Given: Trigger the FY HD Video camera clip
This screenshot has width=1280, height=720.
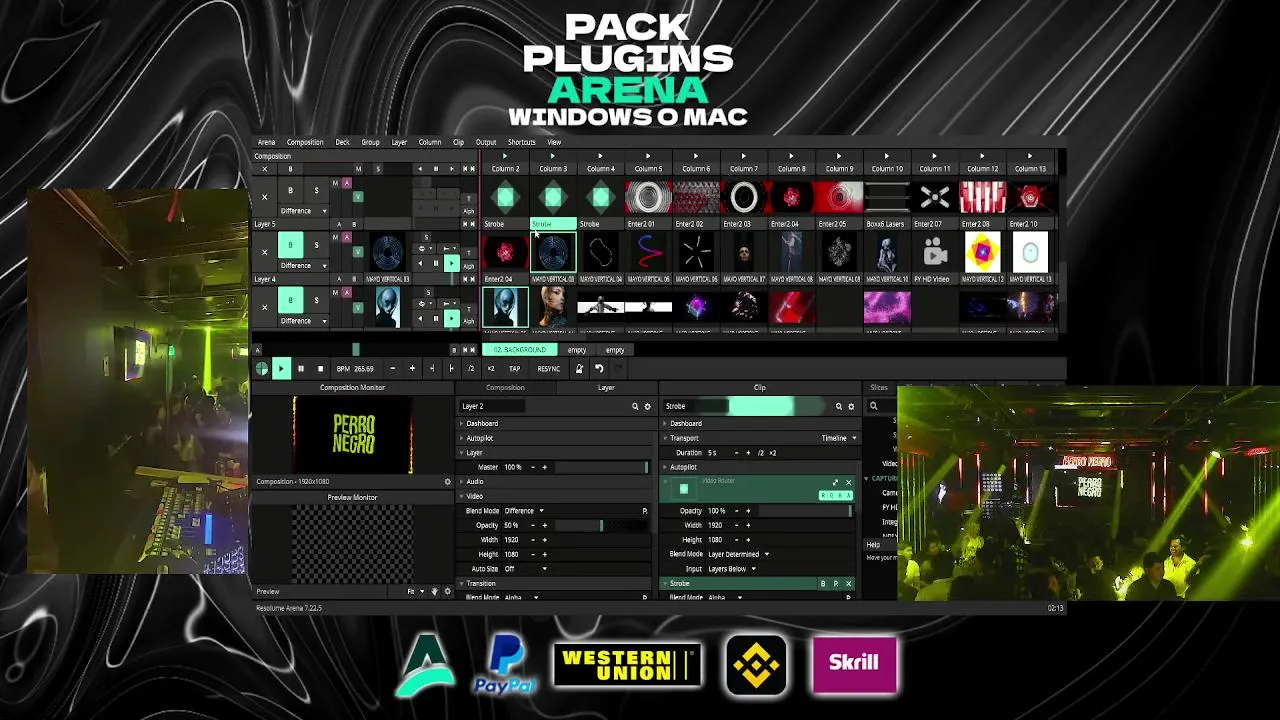Looking at the screenshot, I should 935,253.
